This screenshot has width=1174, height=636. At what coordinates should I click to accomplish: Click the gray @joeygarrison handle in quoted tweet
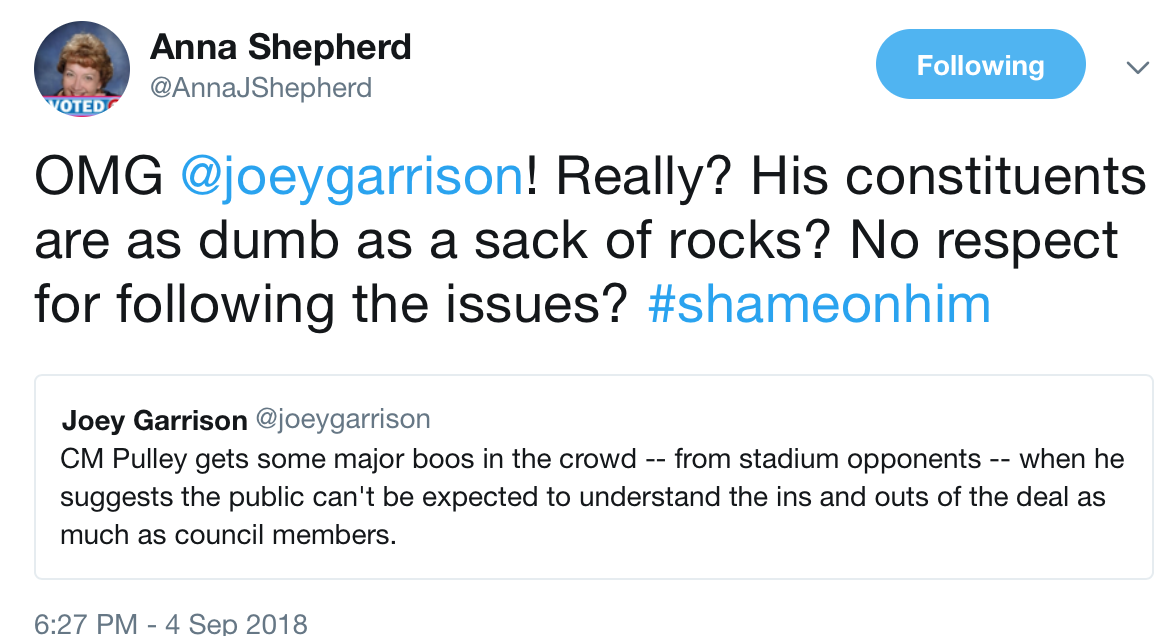coord(344,420)
